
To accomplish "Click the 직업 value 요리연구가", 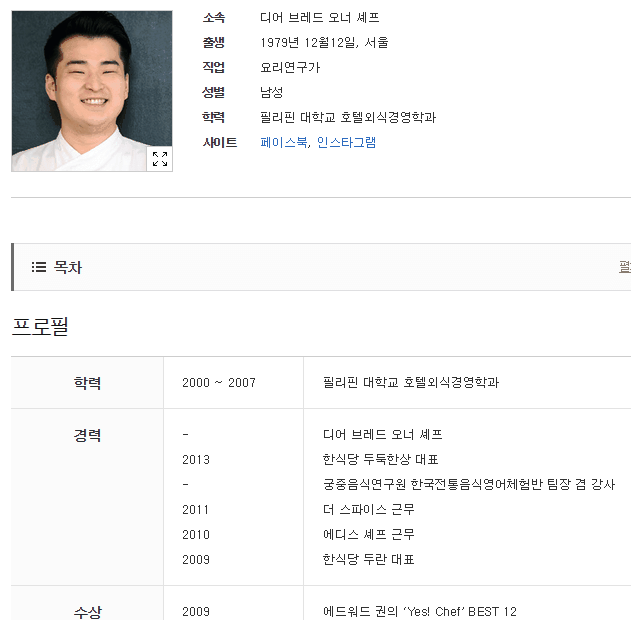I will pos(290,67).
